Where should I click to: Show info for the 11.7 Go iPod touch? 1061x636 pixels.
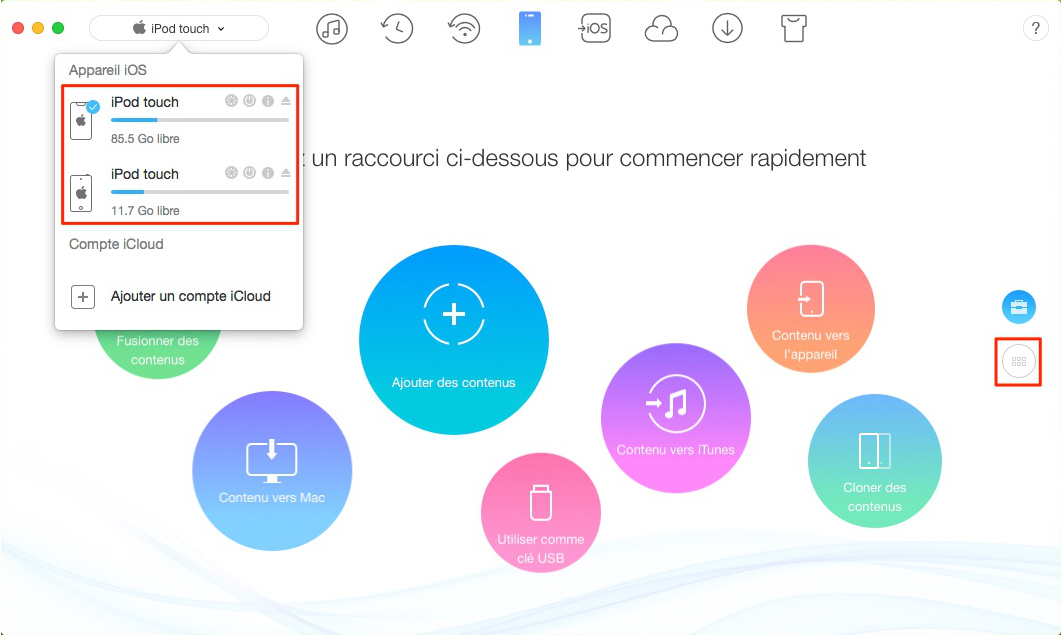[268, 173]
